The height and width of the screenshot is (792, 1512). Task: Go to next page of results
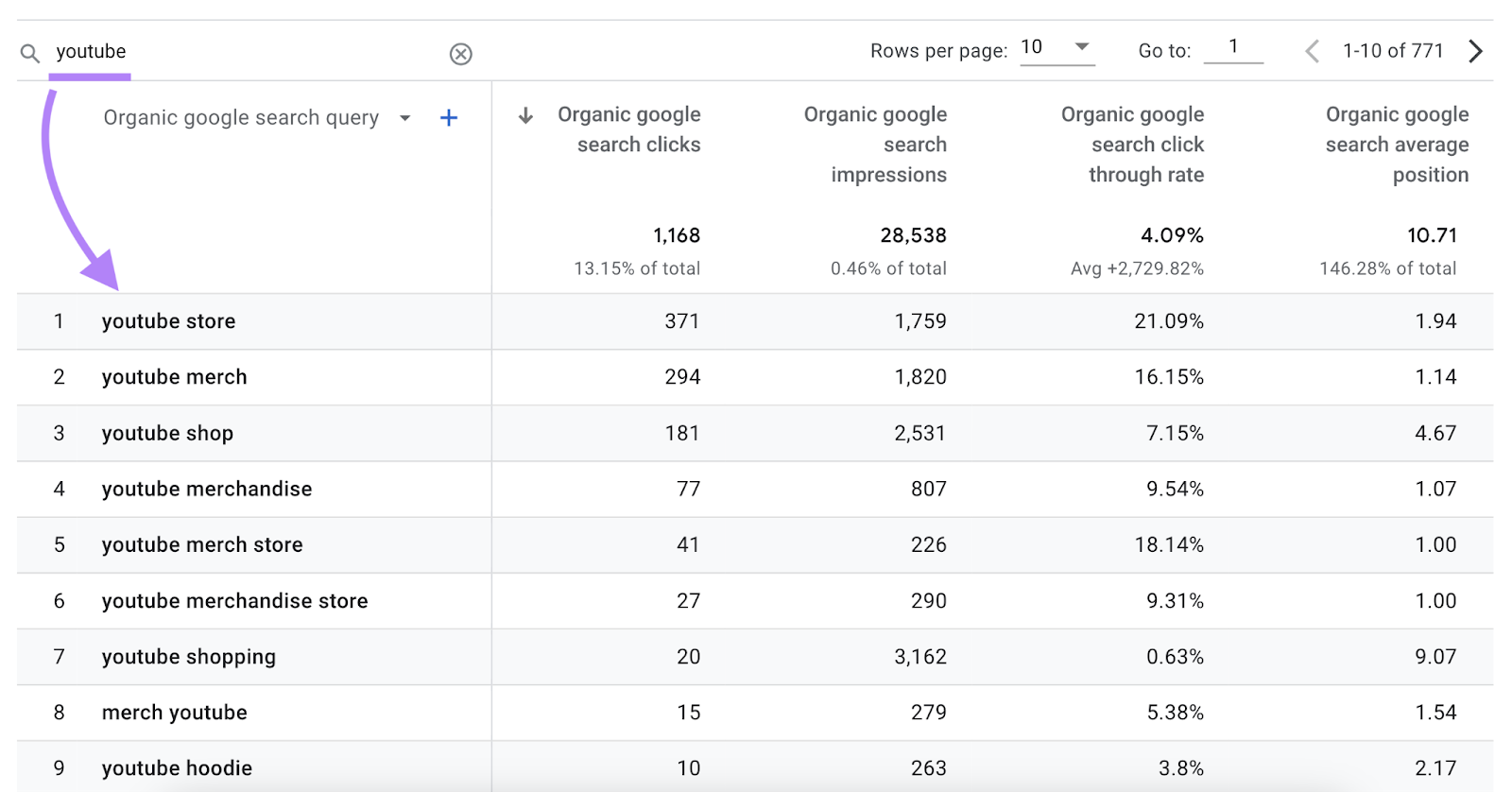1475,51
